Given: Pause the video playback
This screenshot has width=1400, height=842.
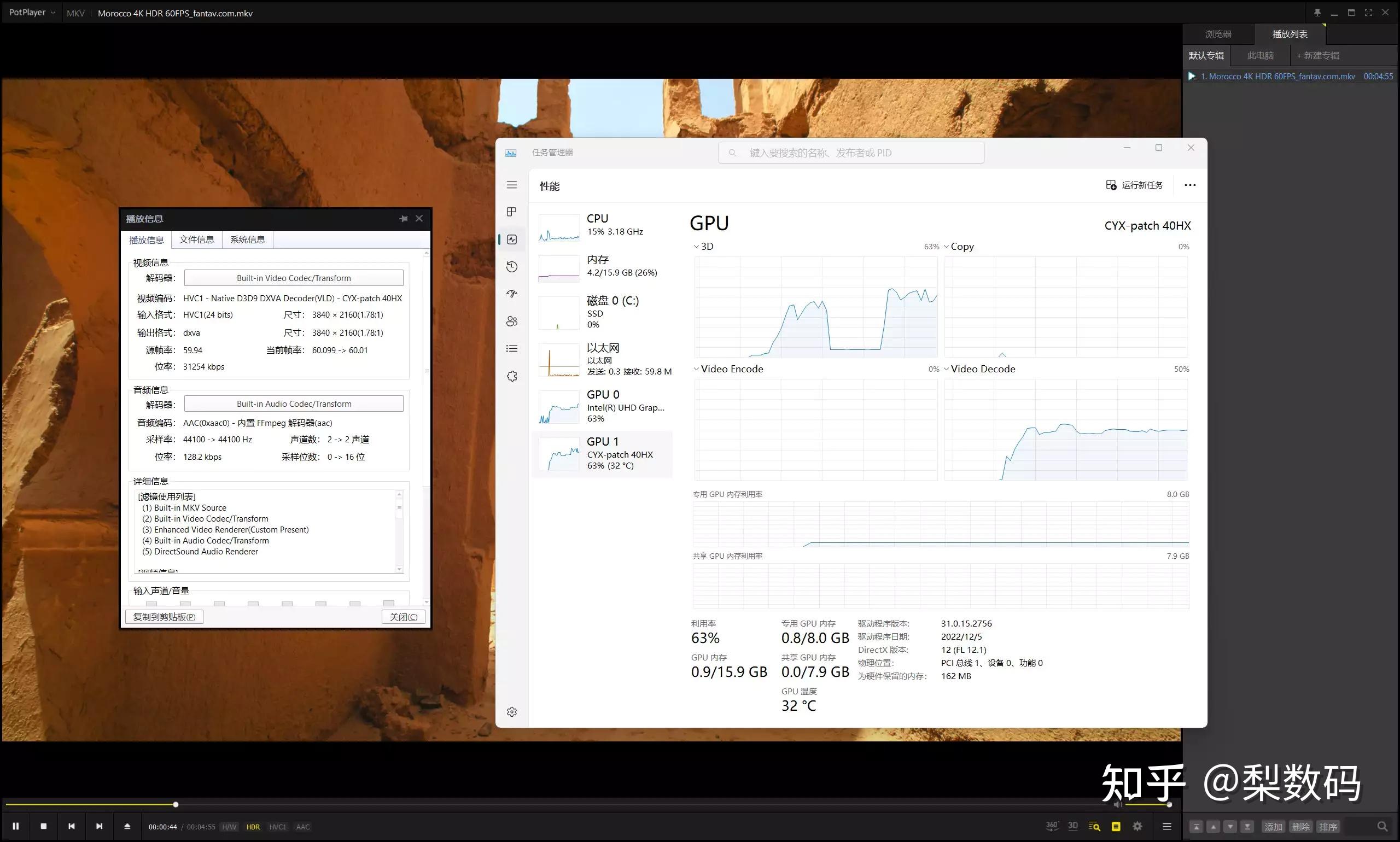Looking at the screenshot, I should [16, 826].
